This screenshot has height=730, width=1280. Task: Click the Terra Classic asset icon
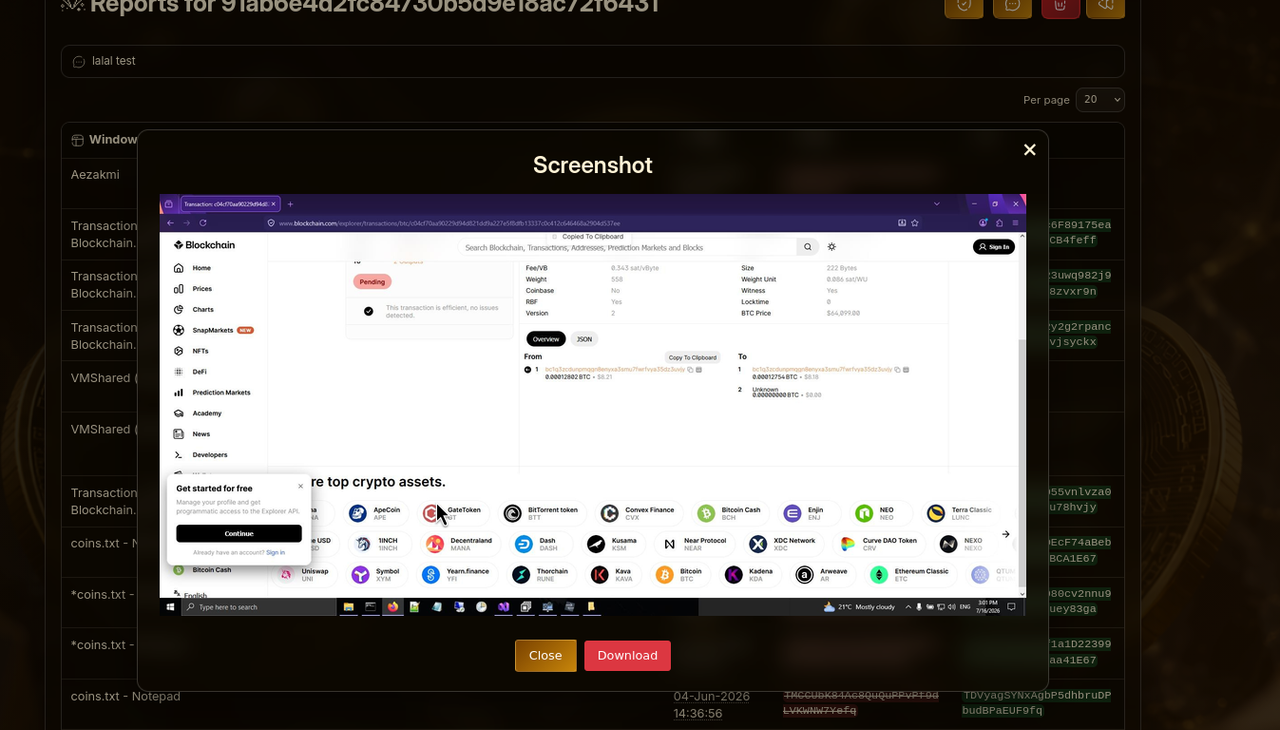(936, 514)
